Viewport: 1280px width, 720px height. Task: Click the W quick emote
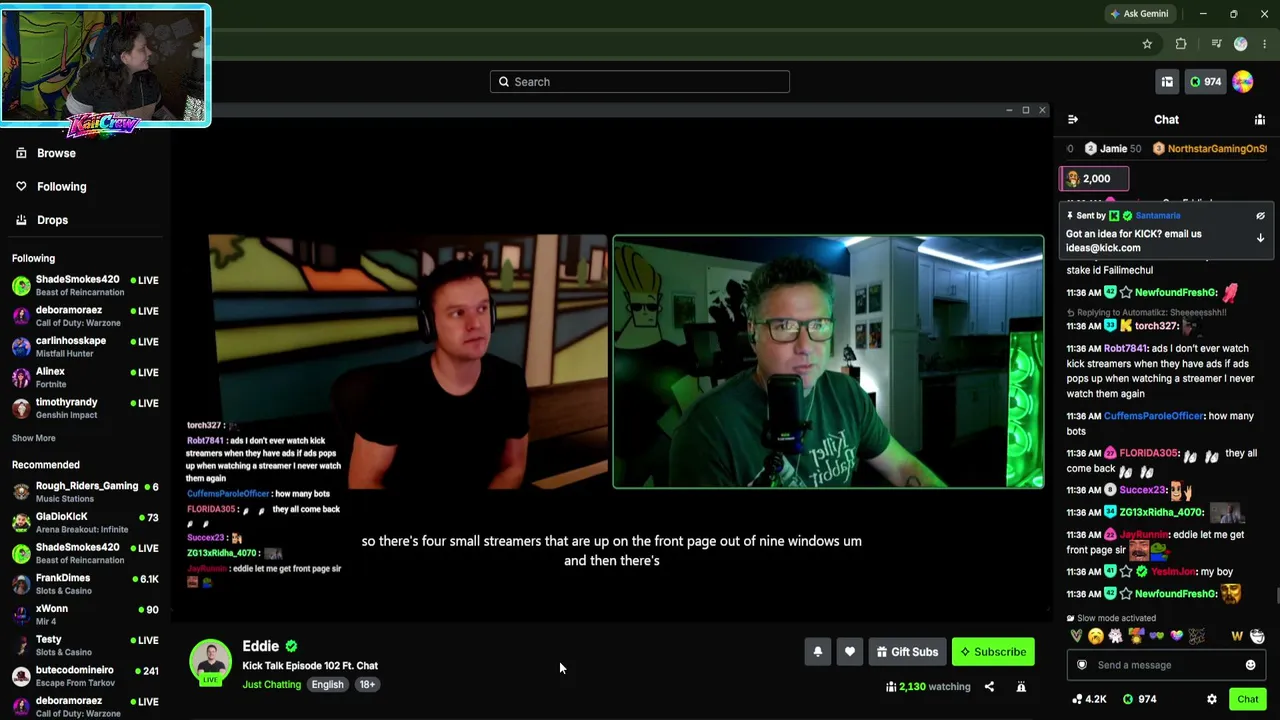point(1237,636)
